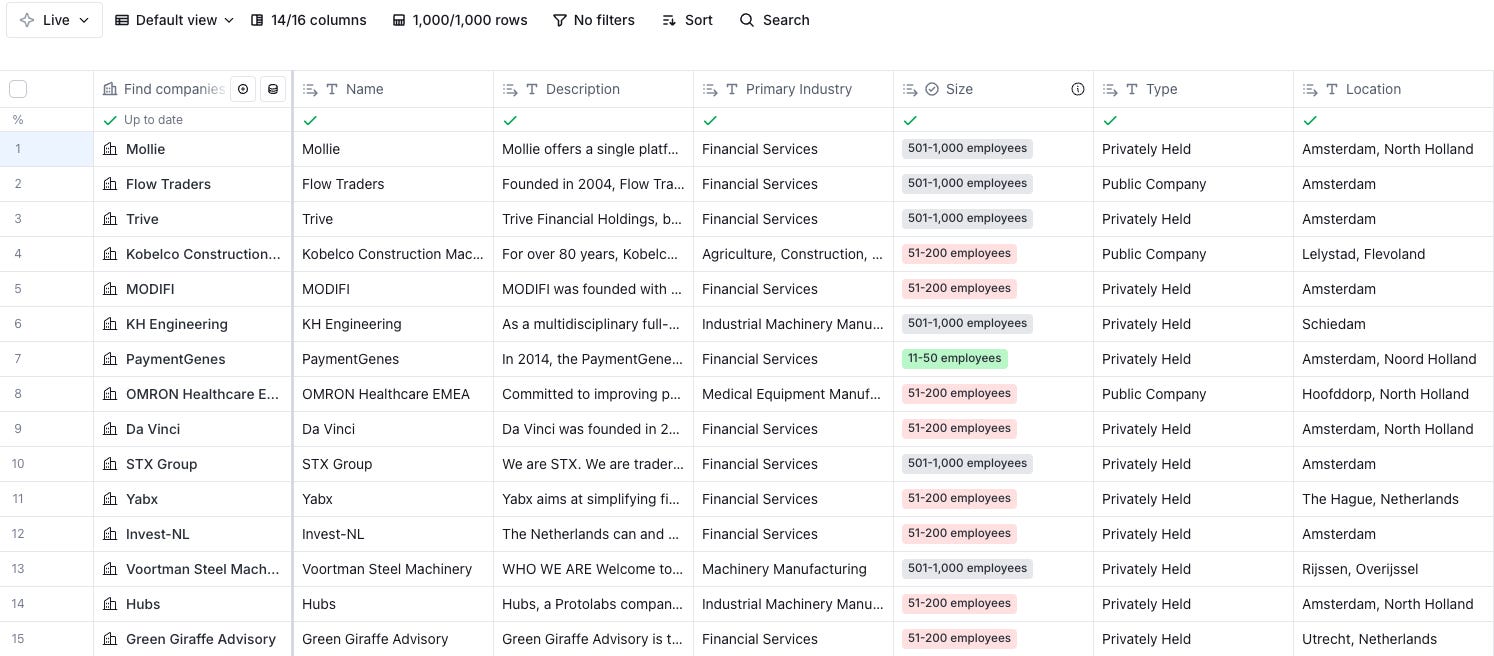Click the company icon beside PaymentGenes
The height and width of the screenshot is (656, 1494).
(x=110, y=359)
